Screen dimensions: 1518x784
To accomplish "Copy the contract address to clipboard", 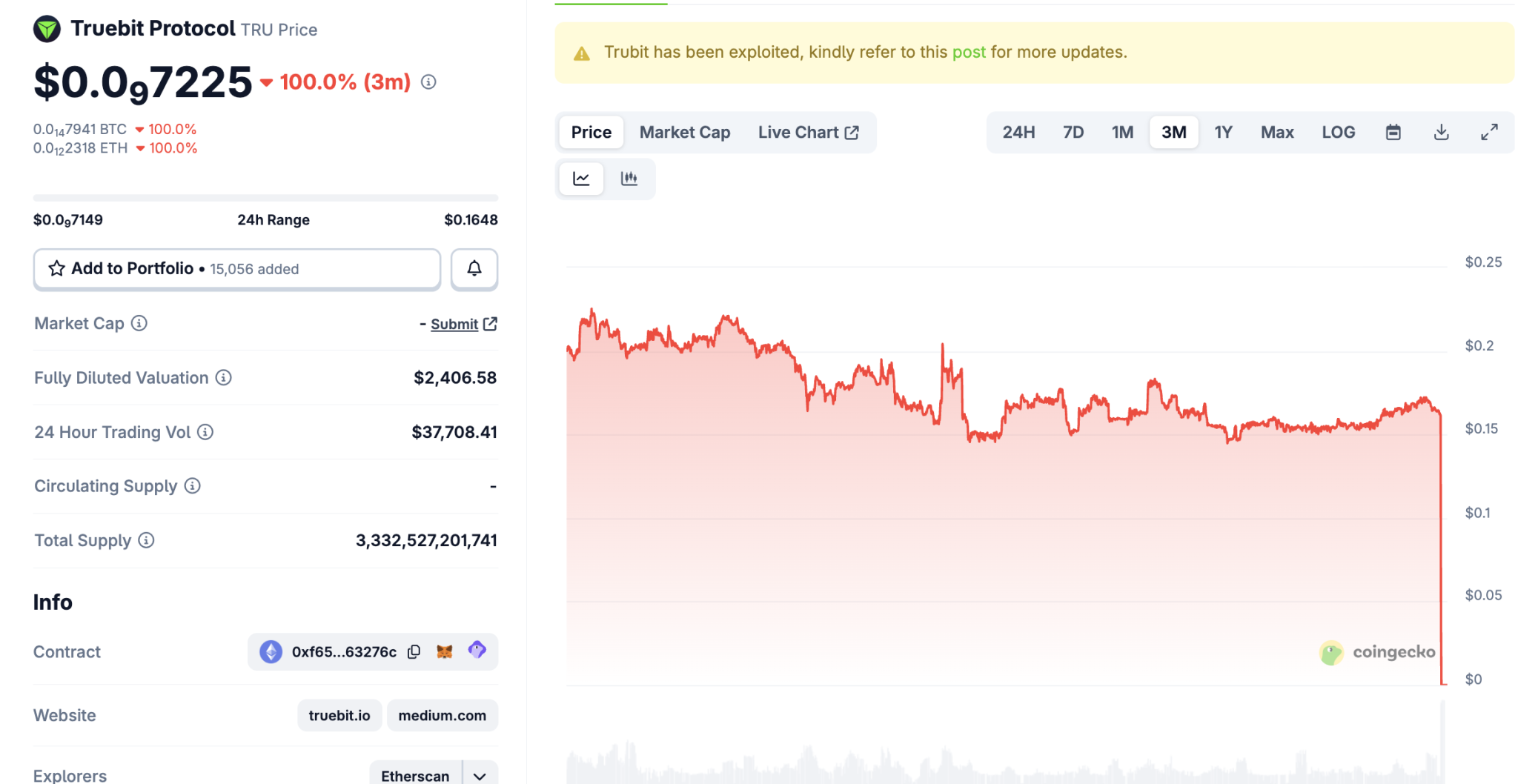I will [414, 651].
